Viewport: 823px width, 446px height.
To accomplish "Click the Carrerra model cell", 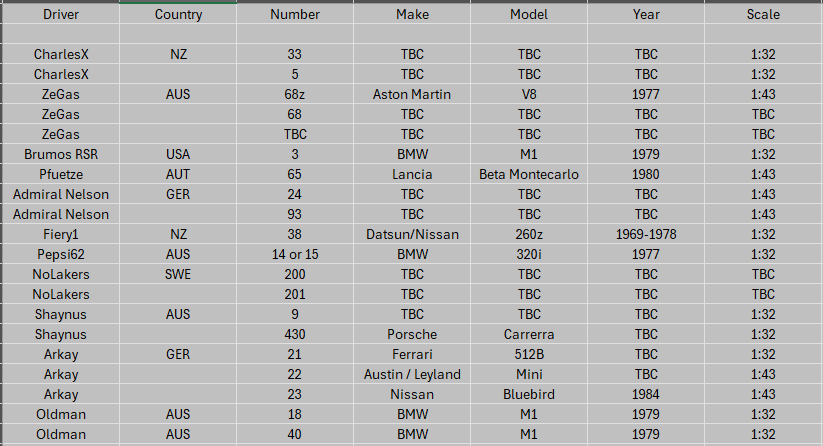I will tap(529, 334).
